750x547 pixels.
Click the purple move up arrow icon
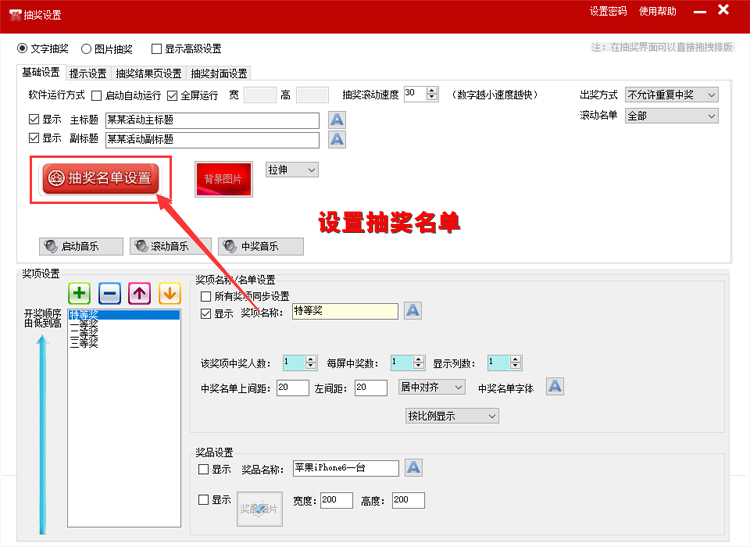coord(139,294)
